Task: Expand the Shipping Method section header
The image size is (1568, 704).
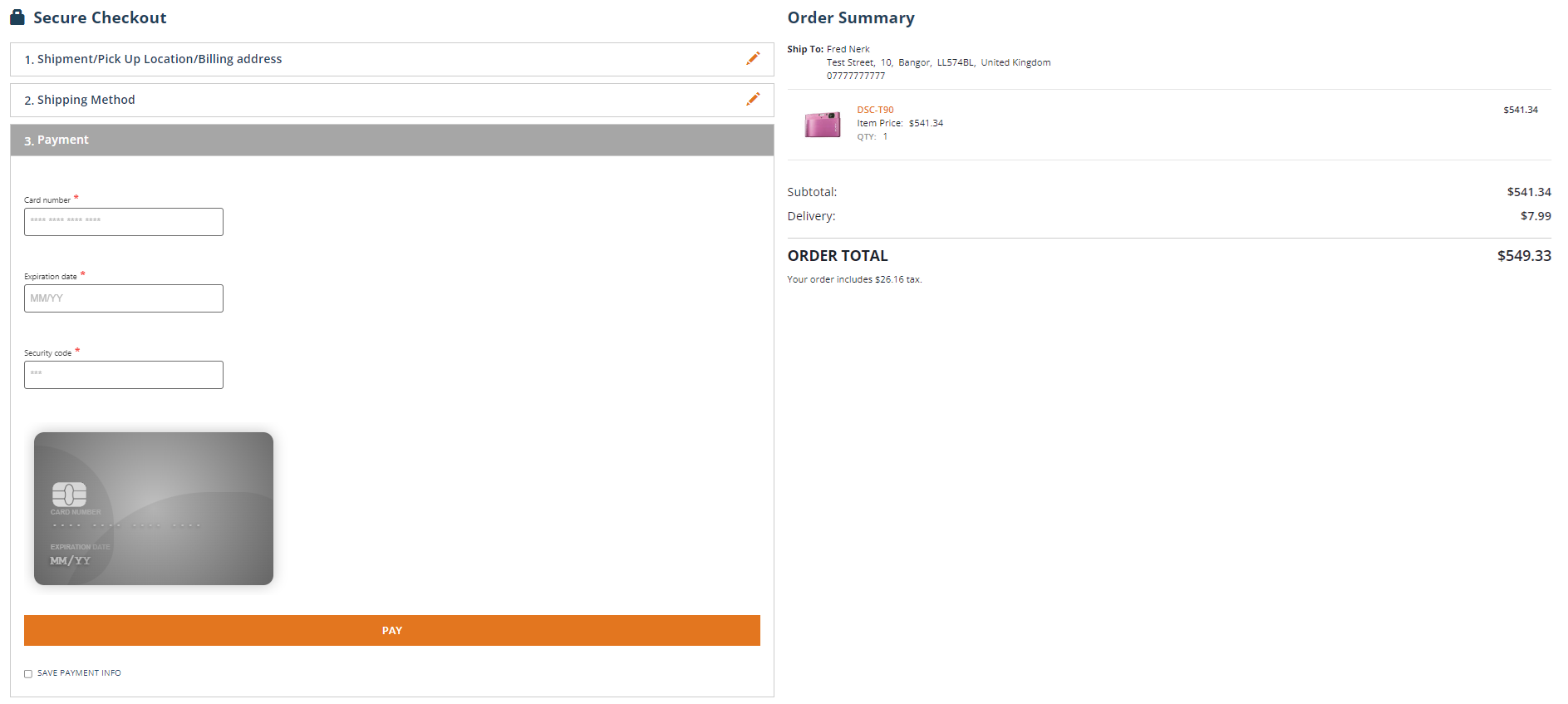Action: point(86,100)
